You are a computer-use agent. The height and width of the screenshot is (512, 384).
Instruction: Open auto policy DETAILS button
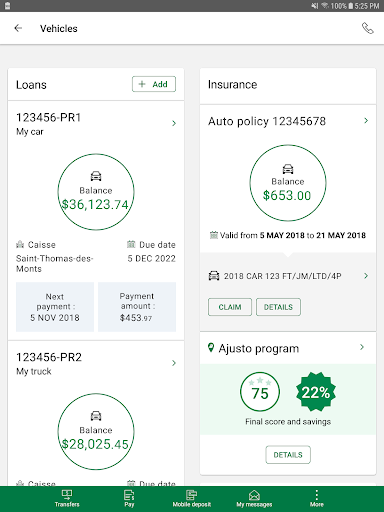point(278,307)
